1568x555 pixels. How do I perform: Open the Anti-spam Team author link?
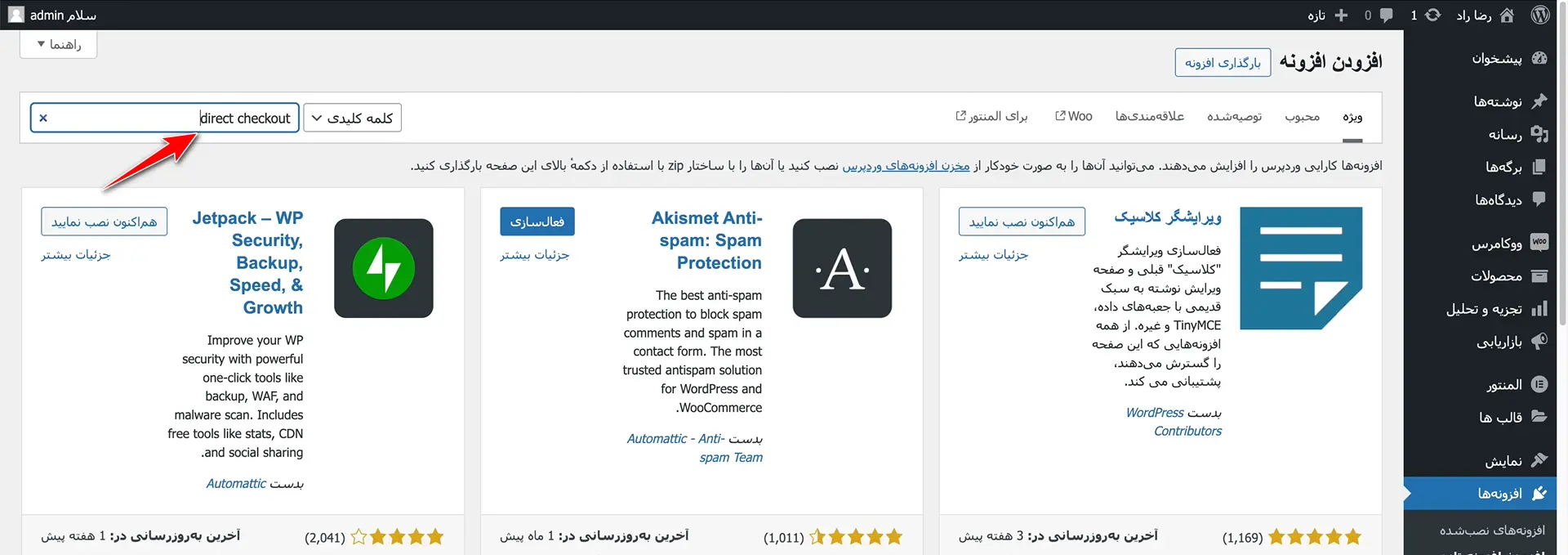[x=694, y=448]
